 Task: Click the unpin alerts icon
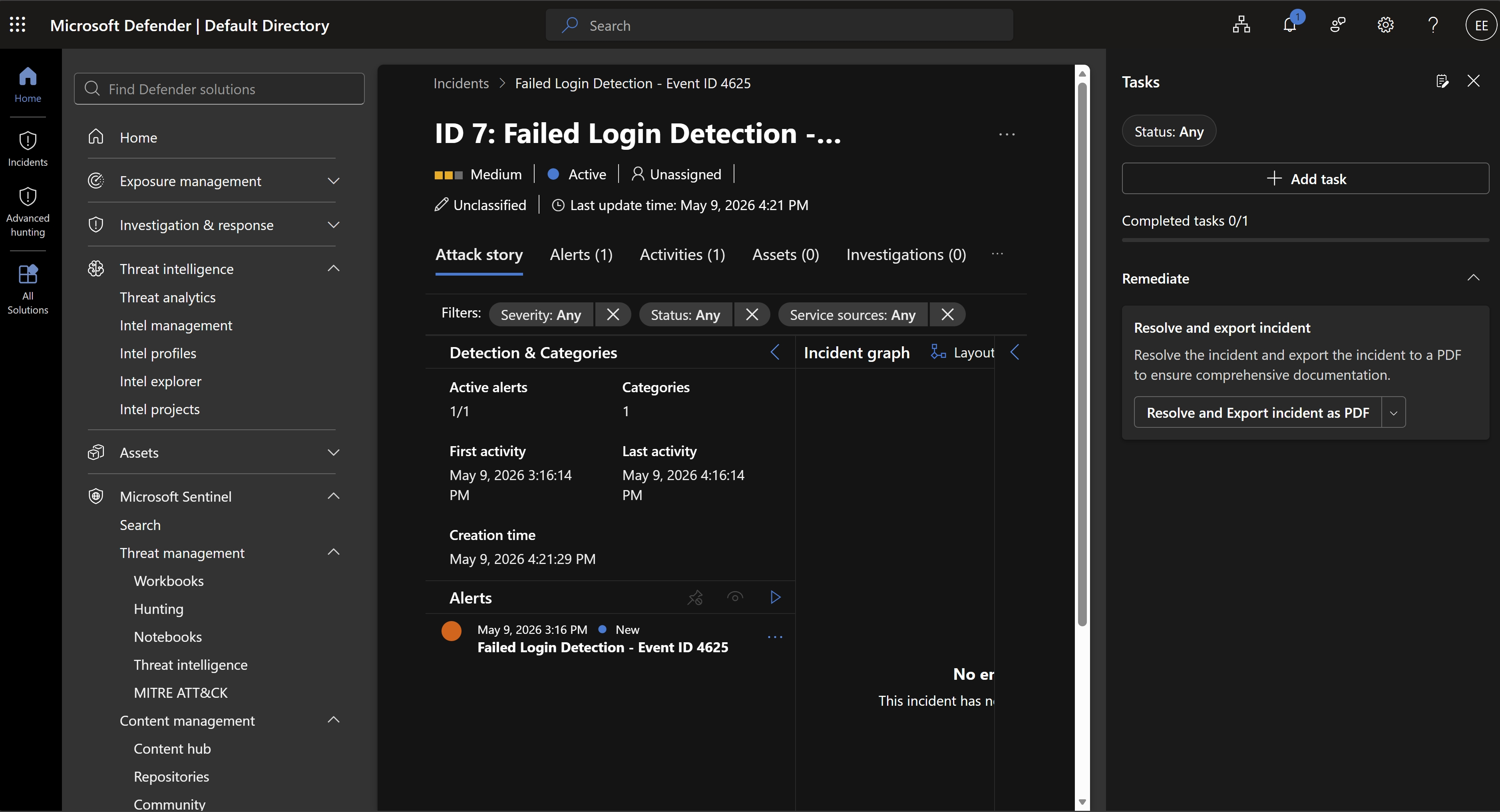point(695,597)
